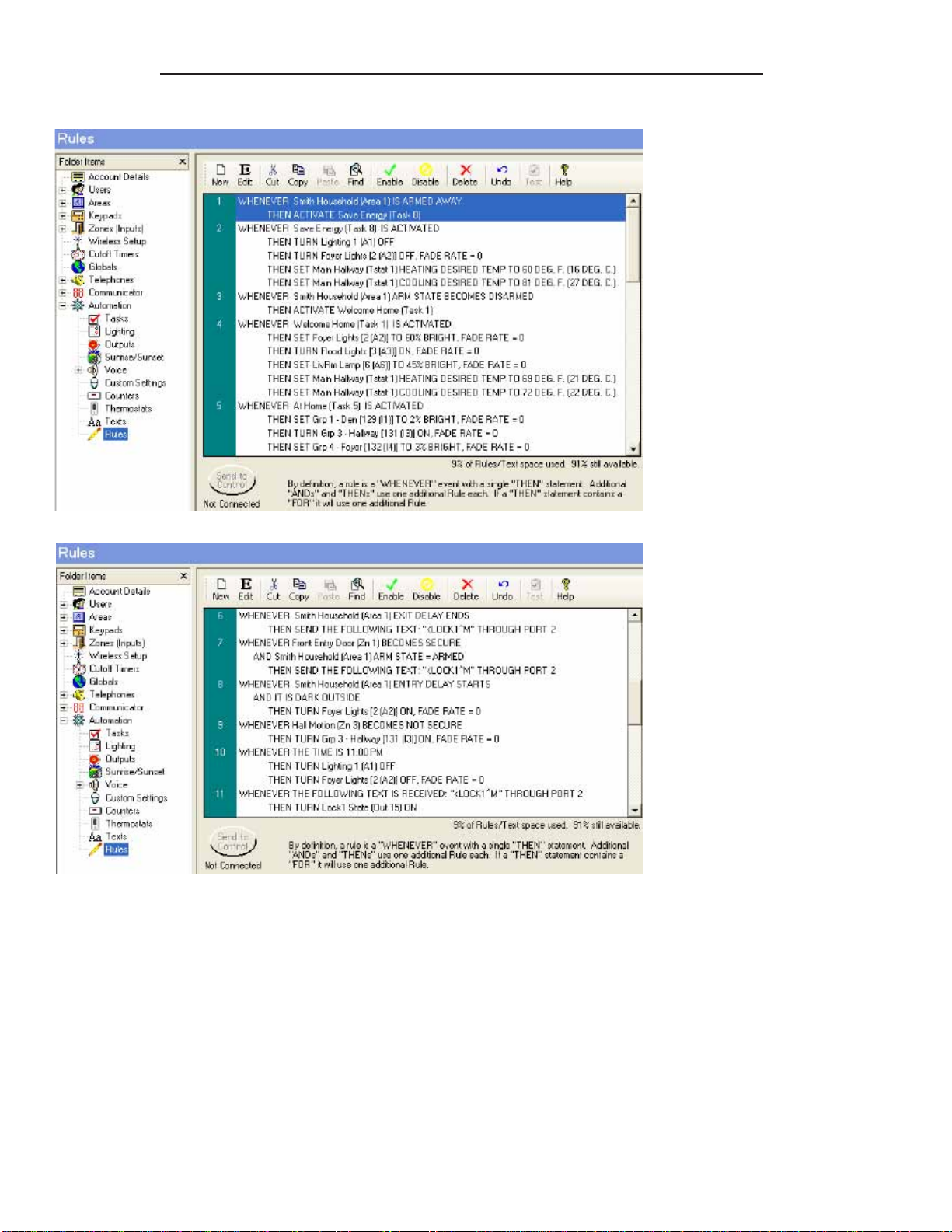Expand the Voice node in the bottom folder tree

click(x=78, y=785)
